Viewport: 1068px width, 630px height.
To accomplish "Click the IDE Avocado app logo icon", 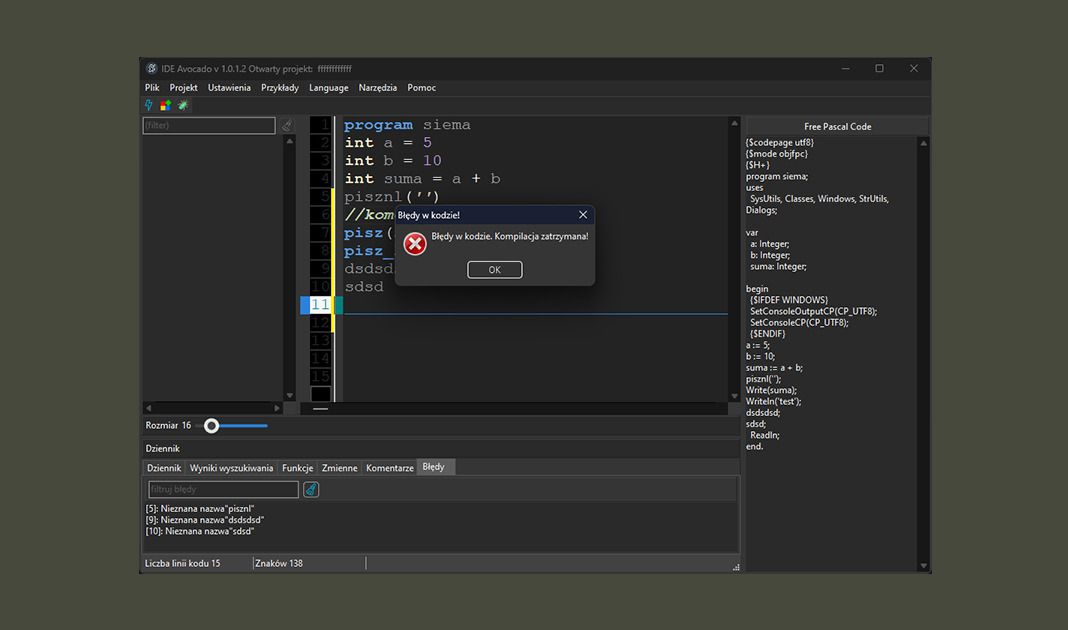I will [x=152, y=69].
